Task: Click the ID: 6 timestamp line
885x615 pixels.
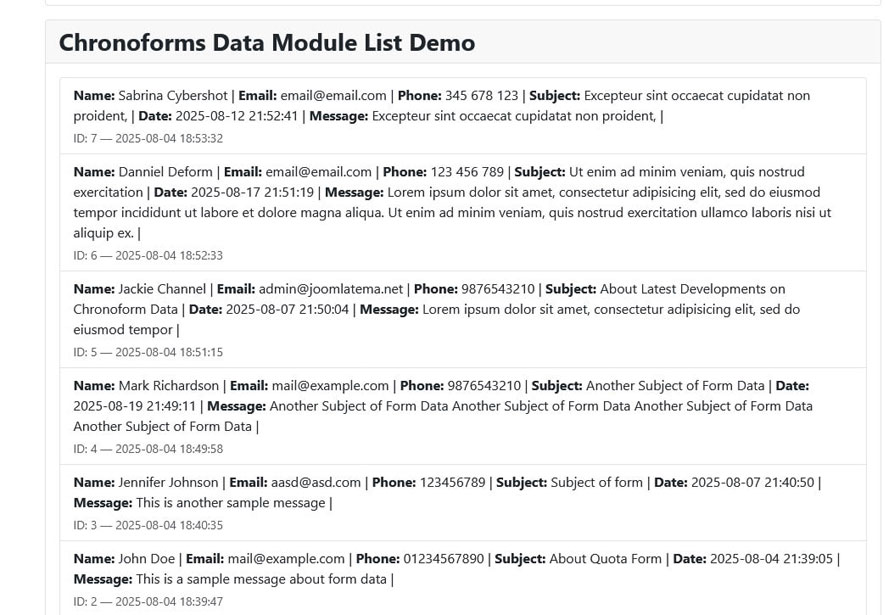Action: 148,255
